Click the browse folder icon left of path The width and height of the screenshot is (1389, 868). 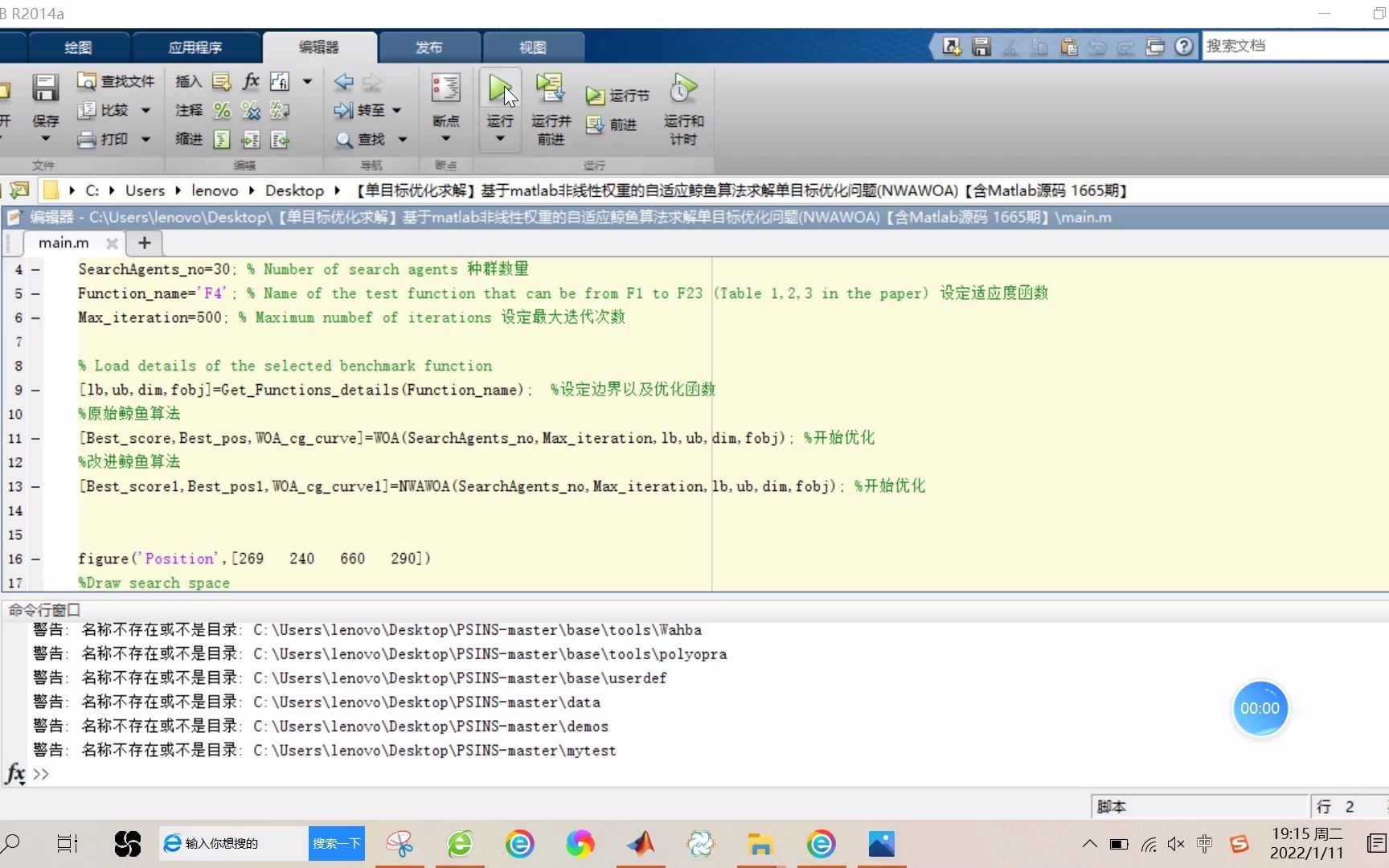point(19,190)
